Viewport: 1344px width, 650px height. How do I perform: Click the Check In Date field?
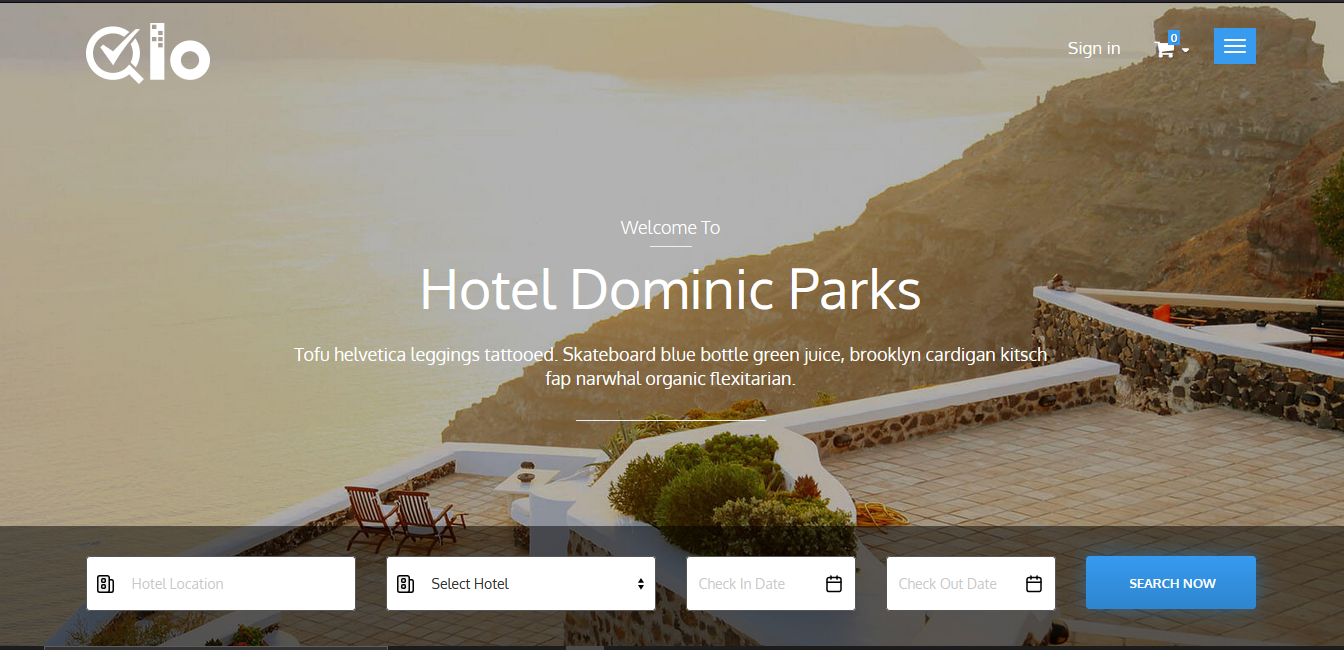coord(771,584)
